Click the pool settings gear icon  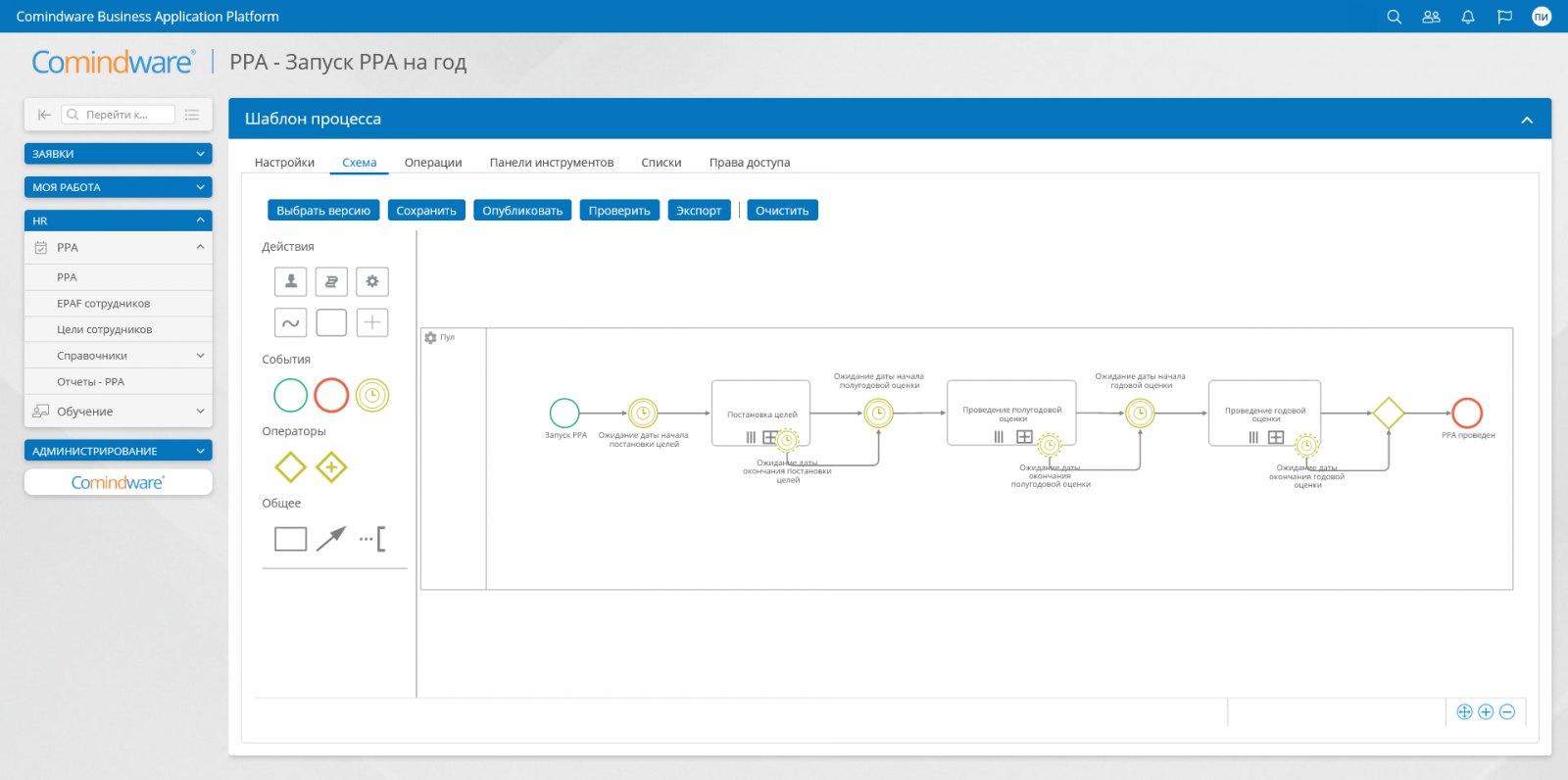[x=430, y=338]
